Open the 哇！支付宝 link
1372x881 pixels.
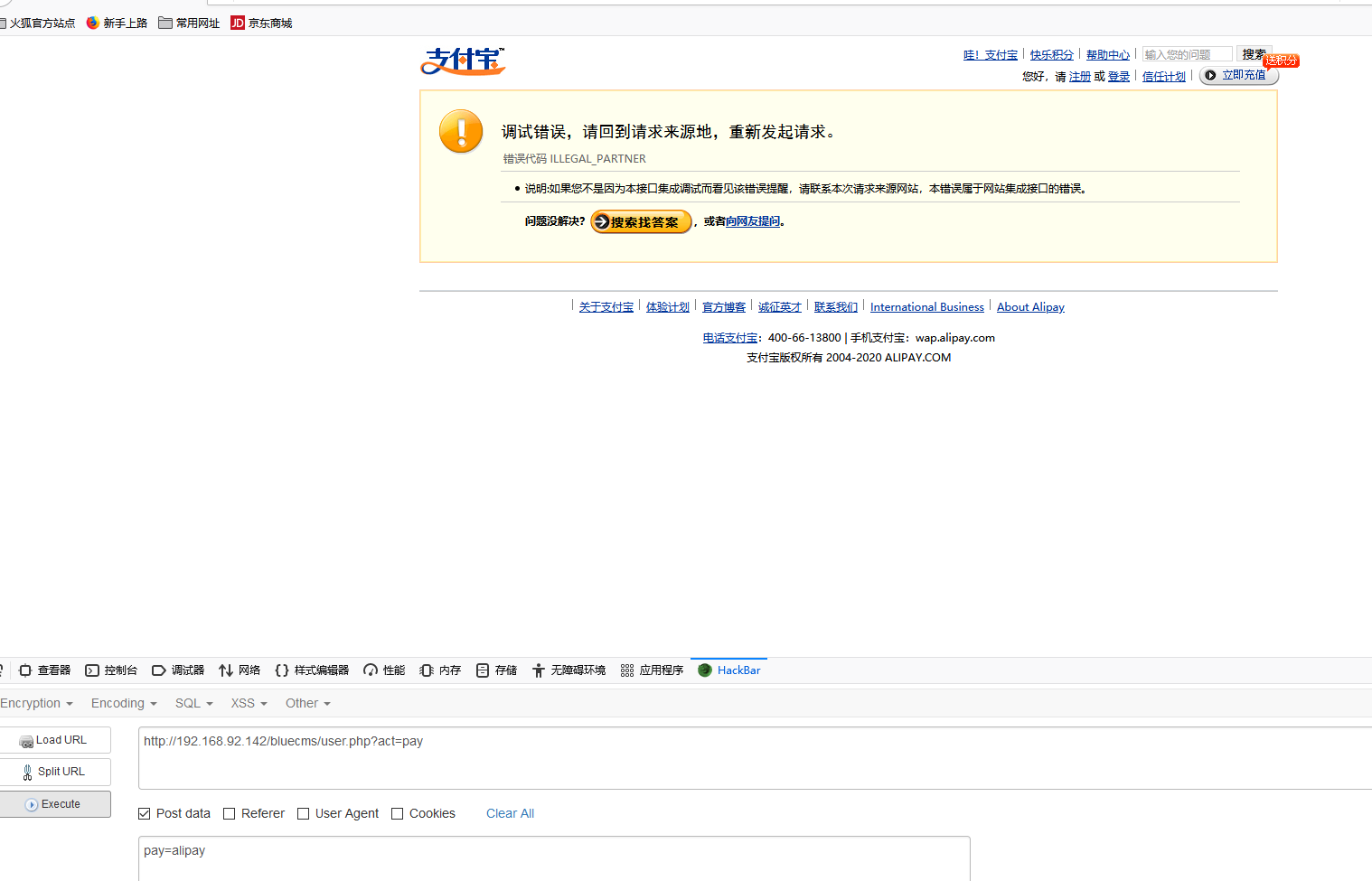tap(991, 55)
